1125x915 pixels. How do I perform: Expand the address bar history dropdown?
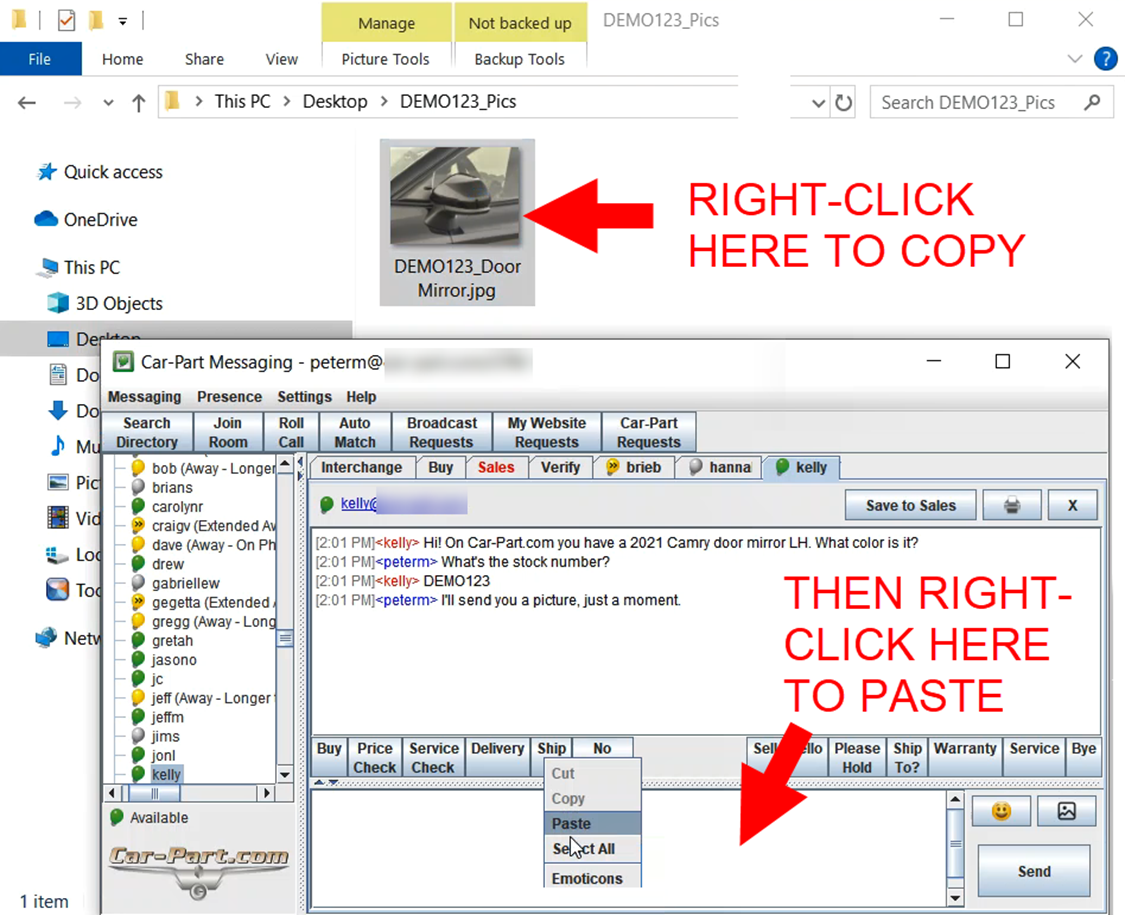pos(818,103)
